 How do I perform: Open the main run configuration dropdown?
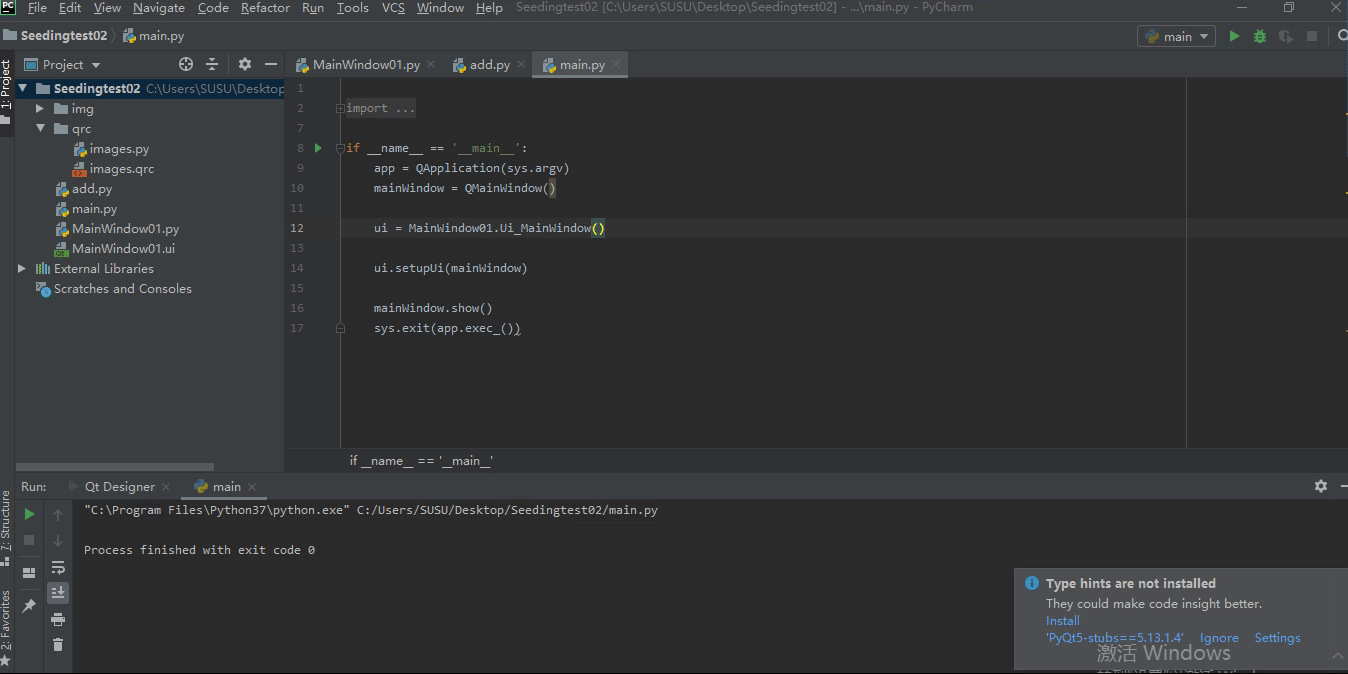coord(1176,35)
